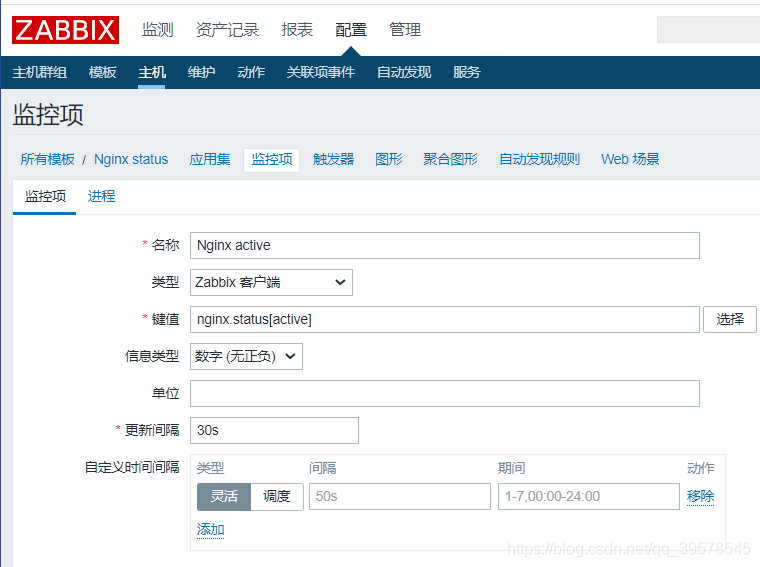Open the 自动发现规则 link
The width and height of the screenshot is (760, 567).
[x=539, y=159]
